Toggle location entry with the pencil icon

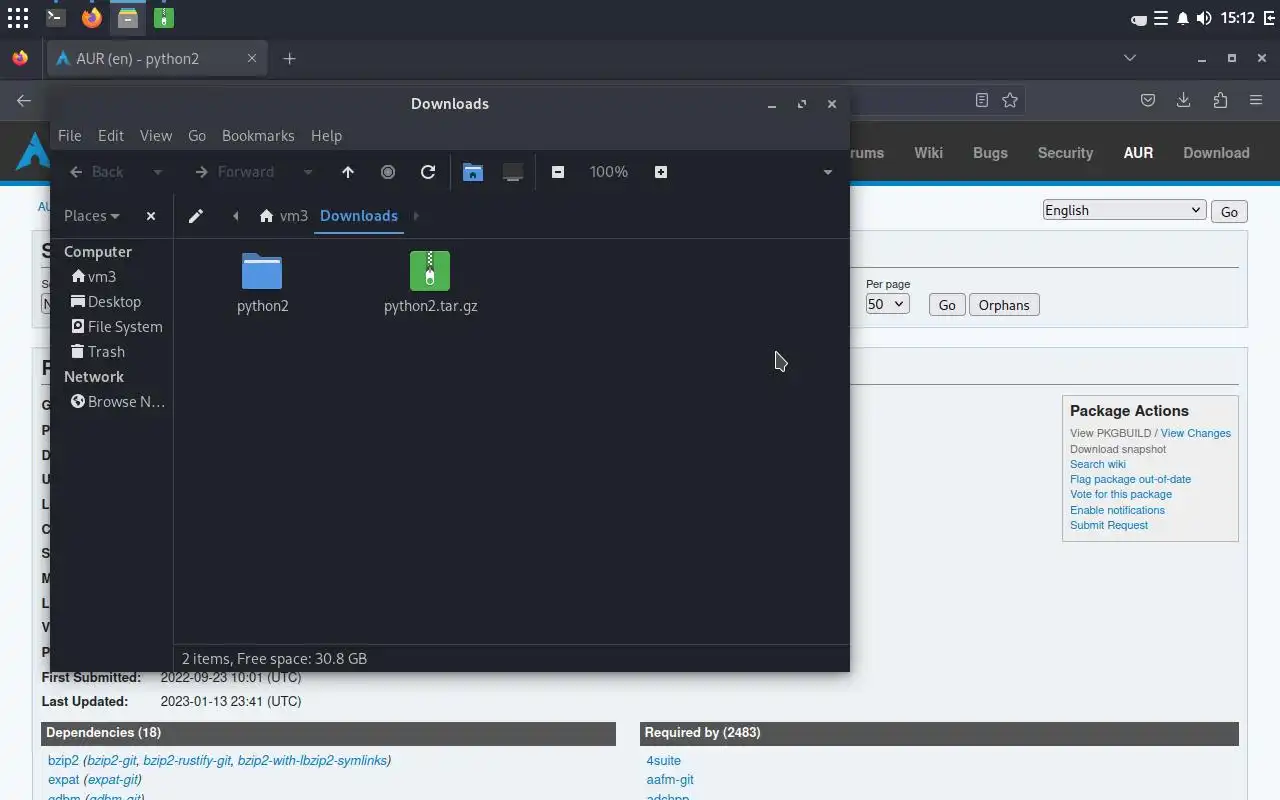point(196,216)
